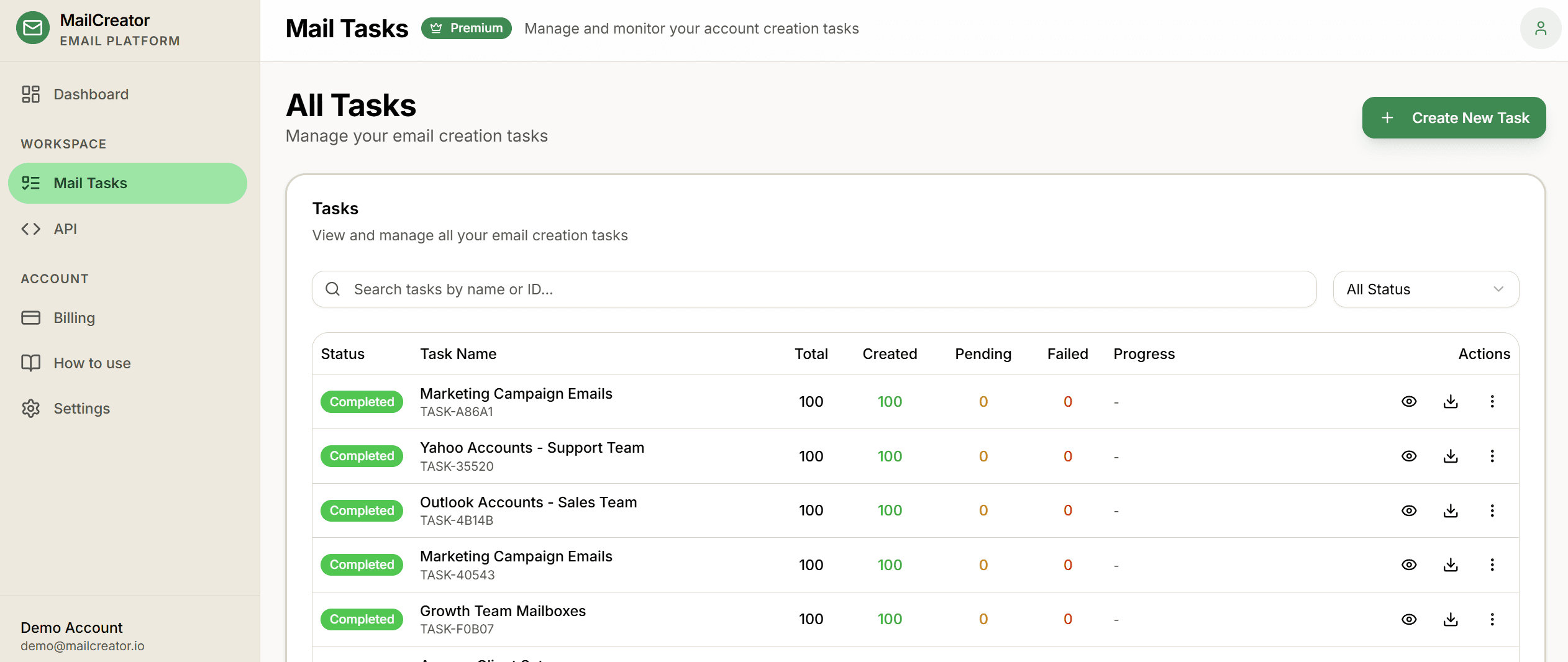Download results for TASK-40543
The width and height of the screenshot is (1568, 662).
tap(1451, 565)
